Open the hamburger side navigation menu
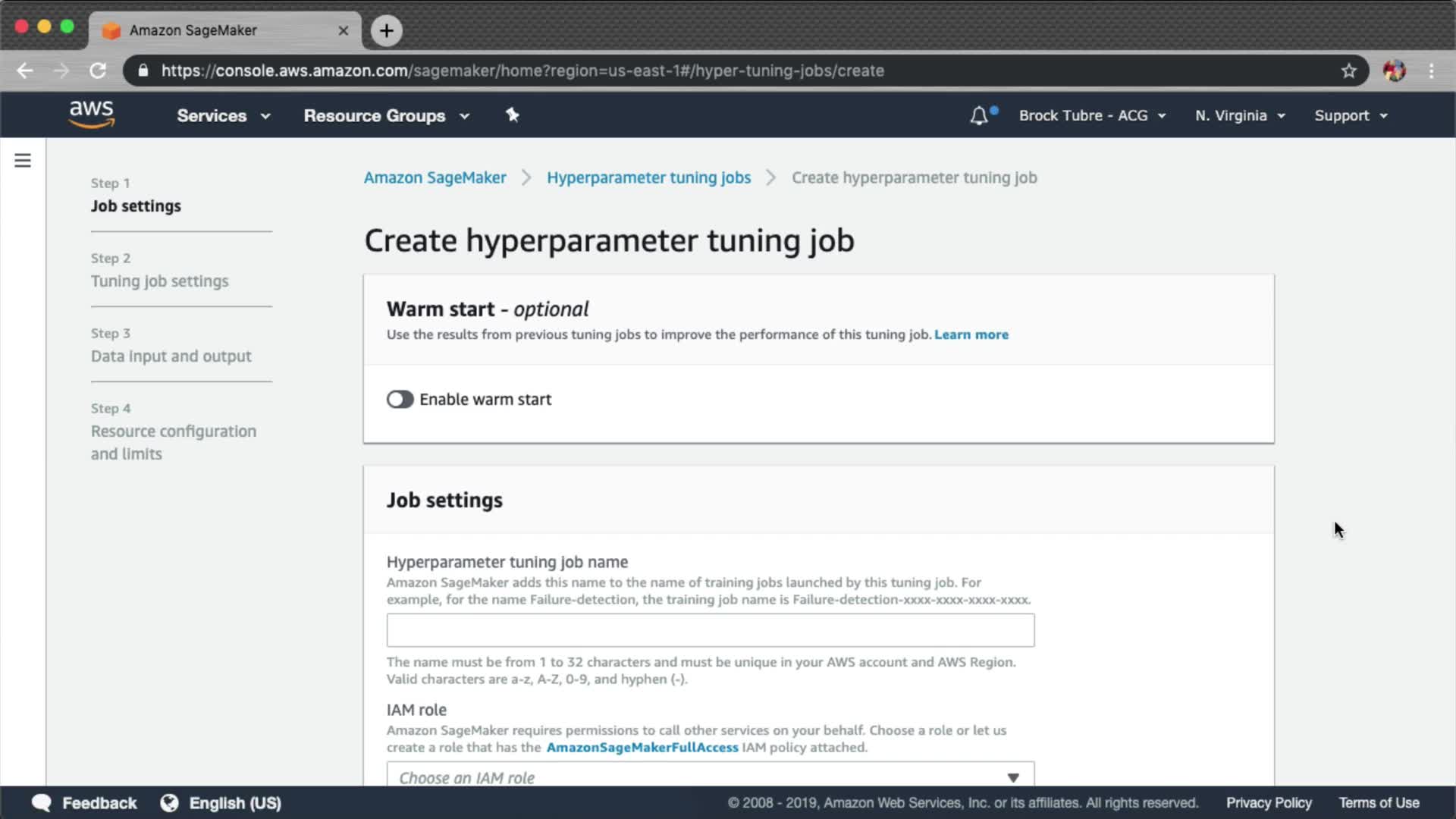Screen dimensions: 1456x819 23,161
